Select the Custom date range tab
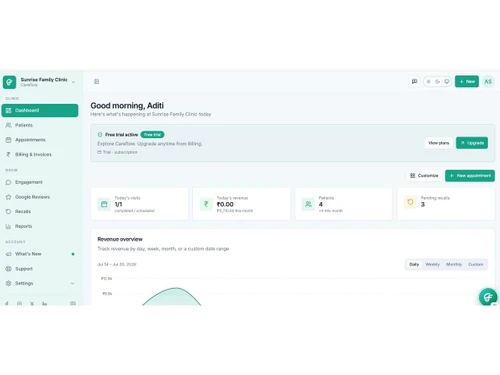Image resolution: width=500 pixels, height=375 pixels. [476, 264]
